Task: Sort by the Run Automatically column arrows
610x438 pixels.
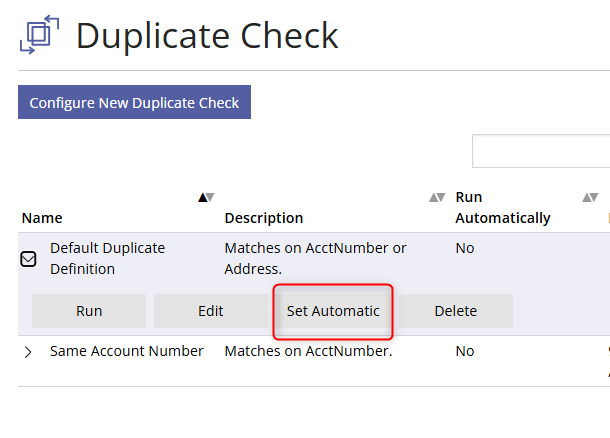Action: point(590,198)
